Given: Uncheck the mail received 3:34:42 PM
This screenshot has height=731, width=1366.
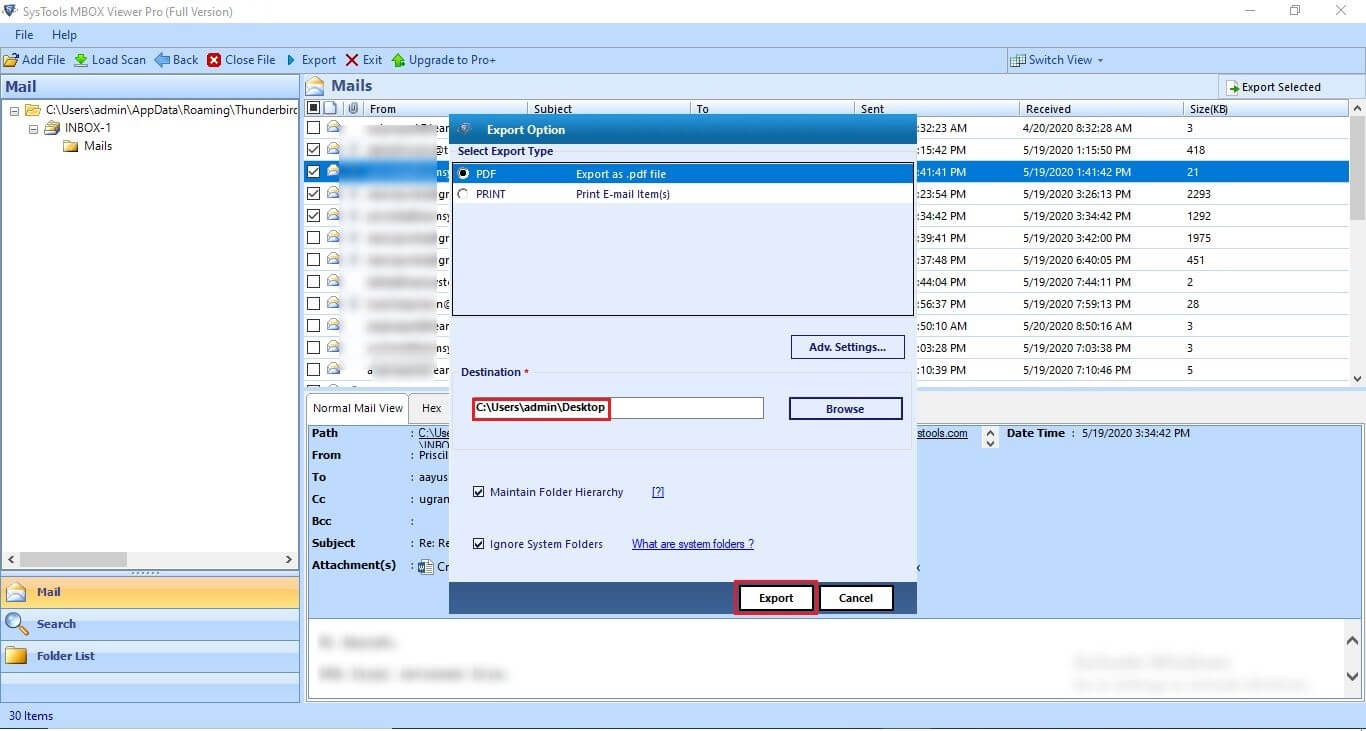Looking at the screenshot, I should point(314,216).
